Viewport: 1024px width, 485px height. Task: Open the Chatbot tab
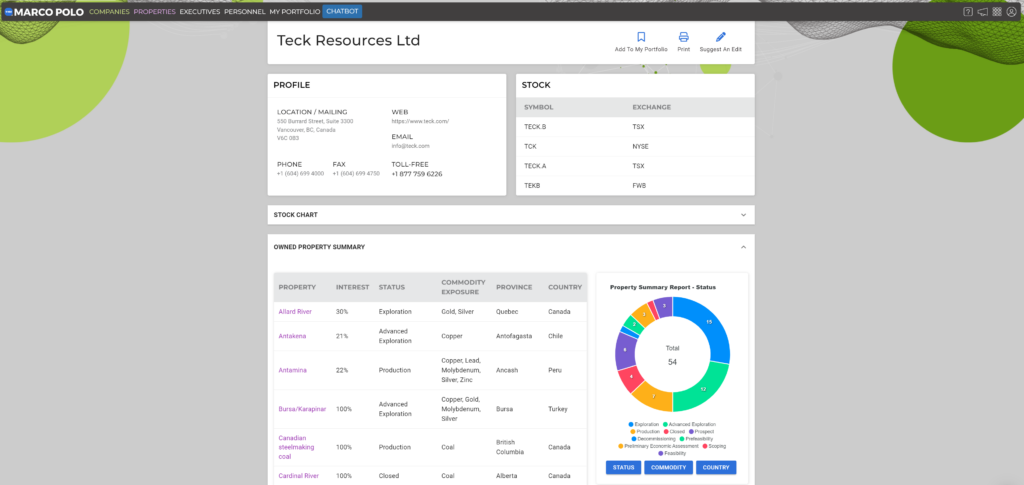tap(342, 12)
